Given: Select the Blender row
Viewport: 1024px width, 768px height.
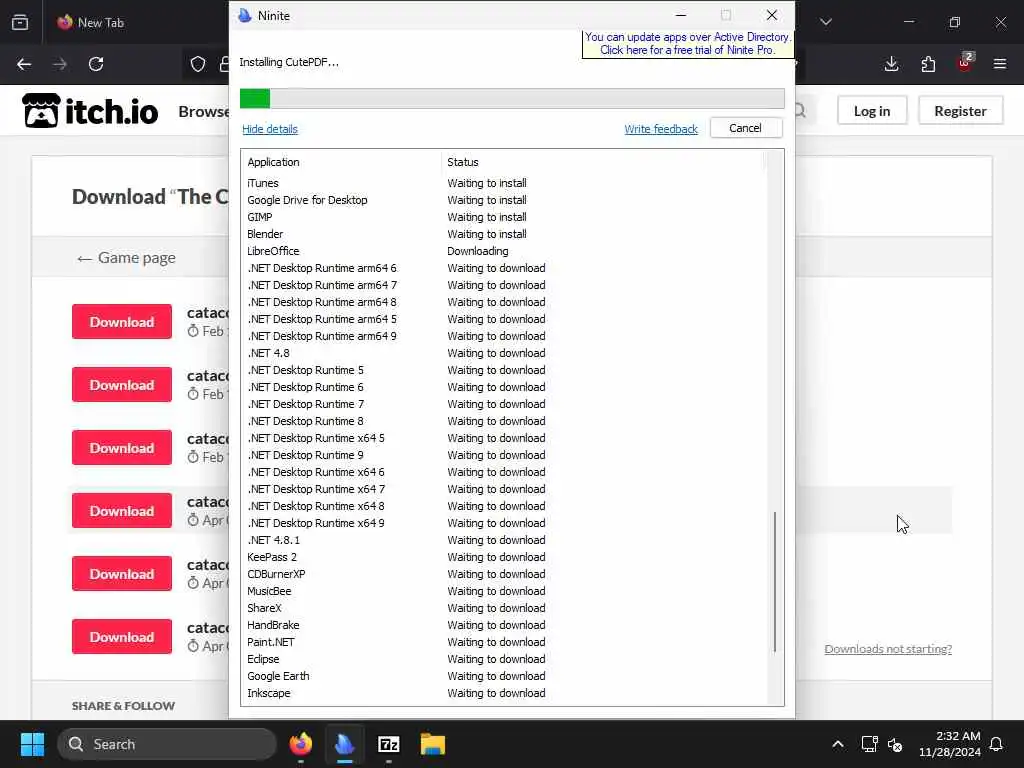Looking at the screenshot, I should [x=504, y=234].
